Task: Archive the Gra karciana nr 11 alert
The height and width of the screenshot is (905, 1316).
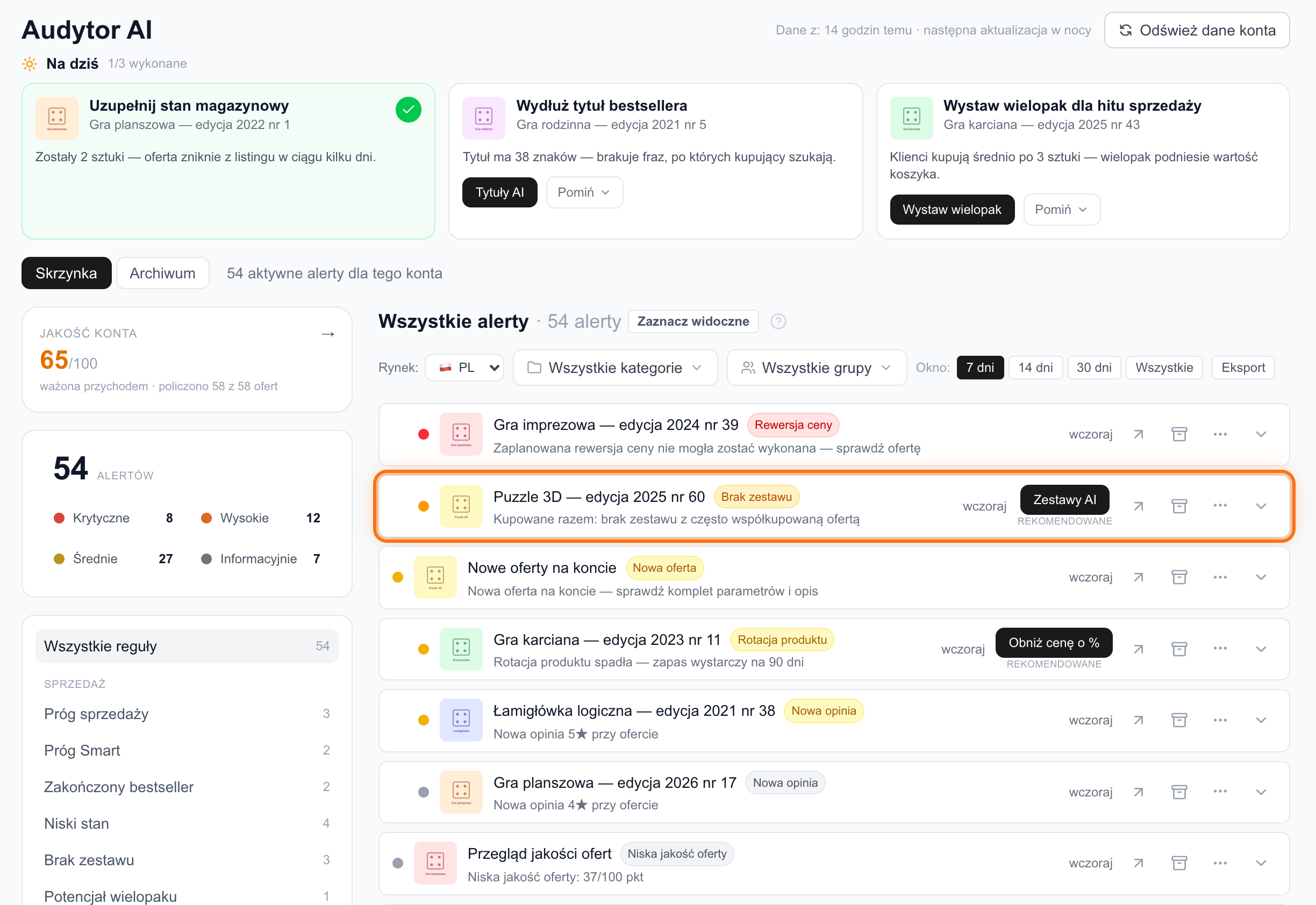Action: 1179,649
